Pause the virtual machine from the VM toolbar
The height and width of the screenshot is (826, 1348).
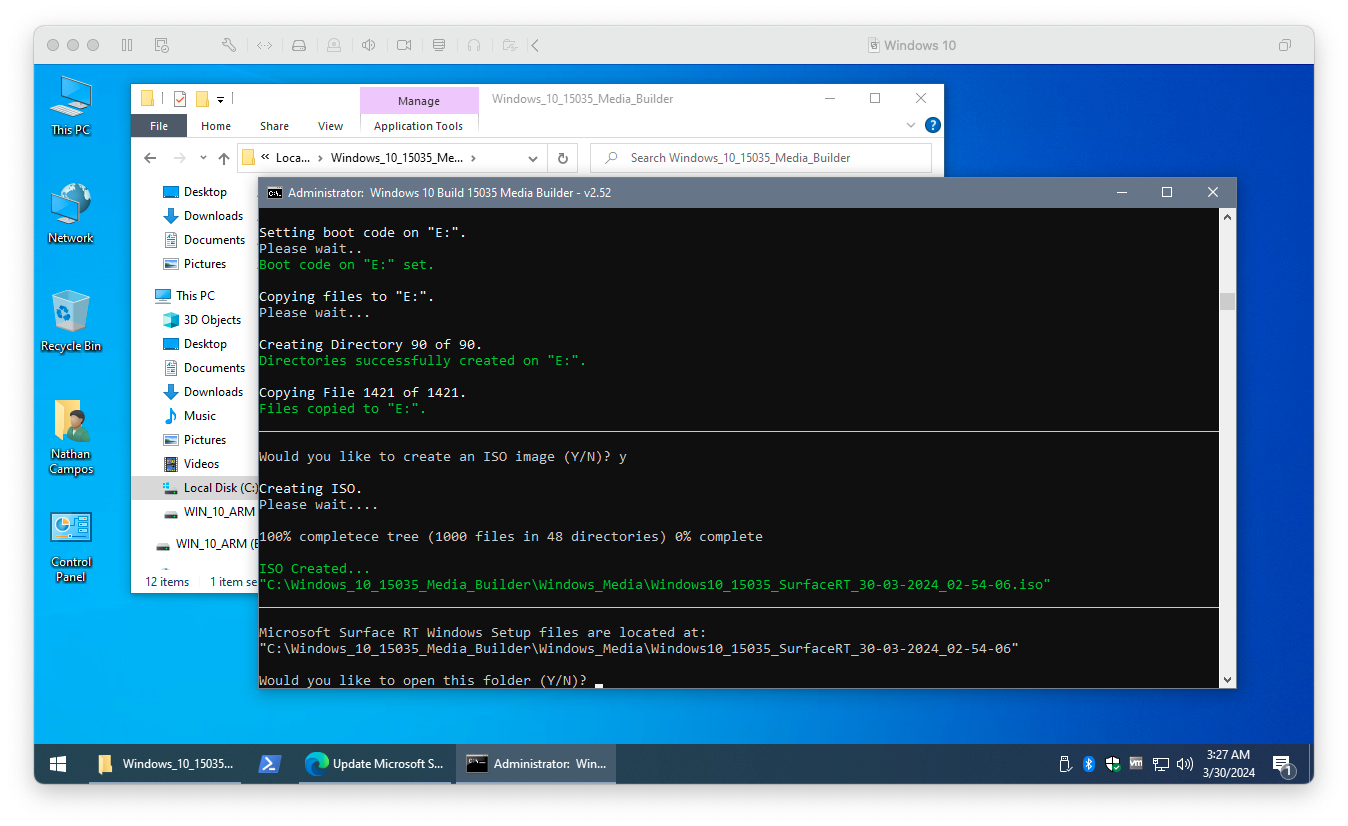[x=127, y=45]
